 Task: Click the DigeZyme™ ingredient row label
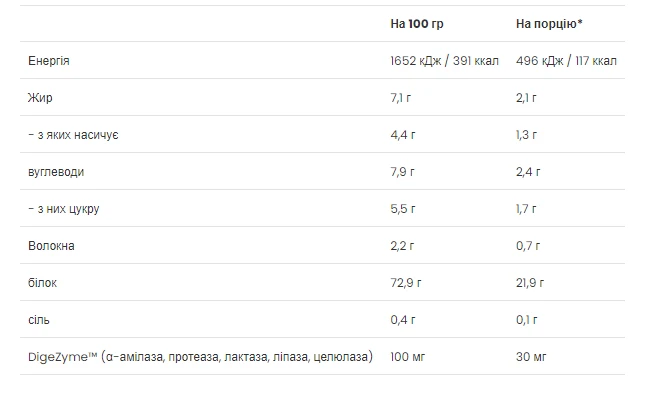(200, 357)
